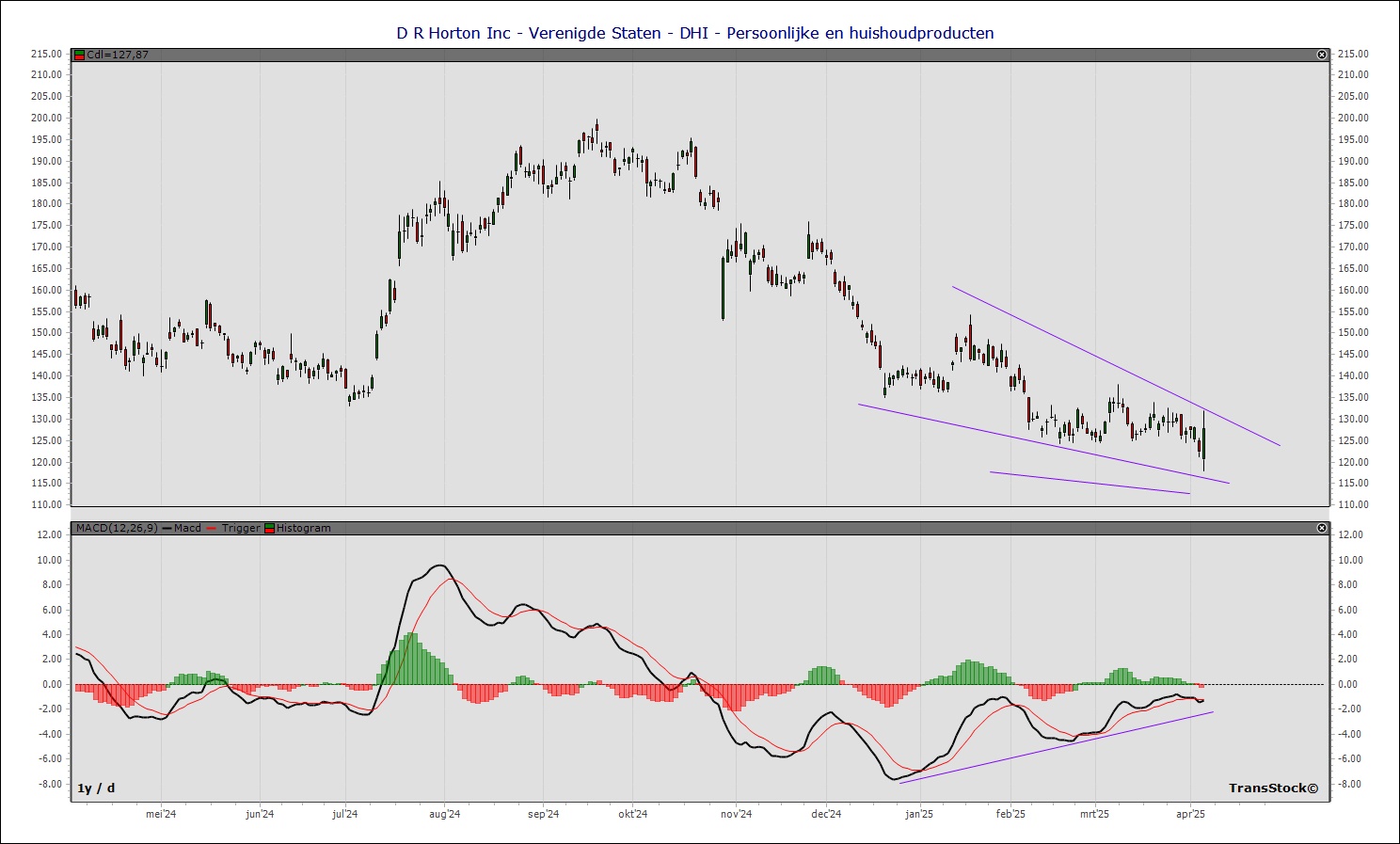Screen dimensions: 1400x844
Task: Open the TransStock© watermark link
Action: [1273, 788]
